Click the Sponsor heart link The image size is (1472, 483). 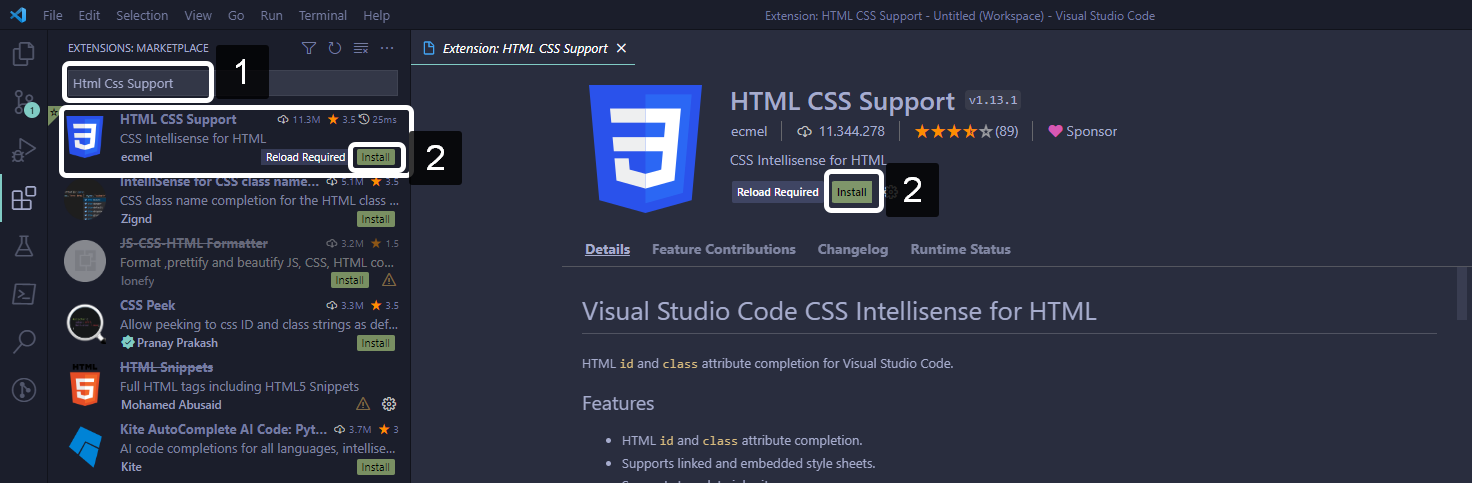click(x=1083, y=131)
